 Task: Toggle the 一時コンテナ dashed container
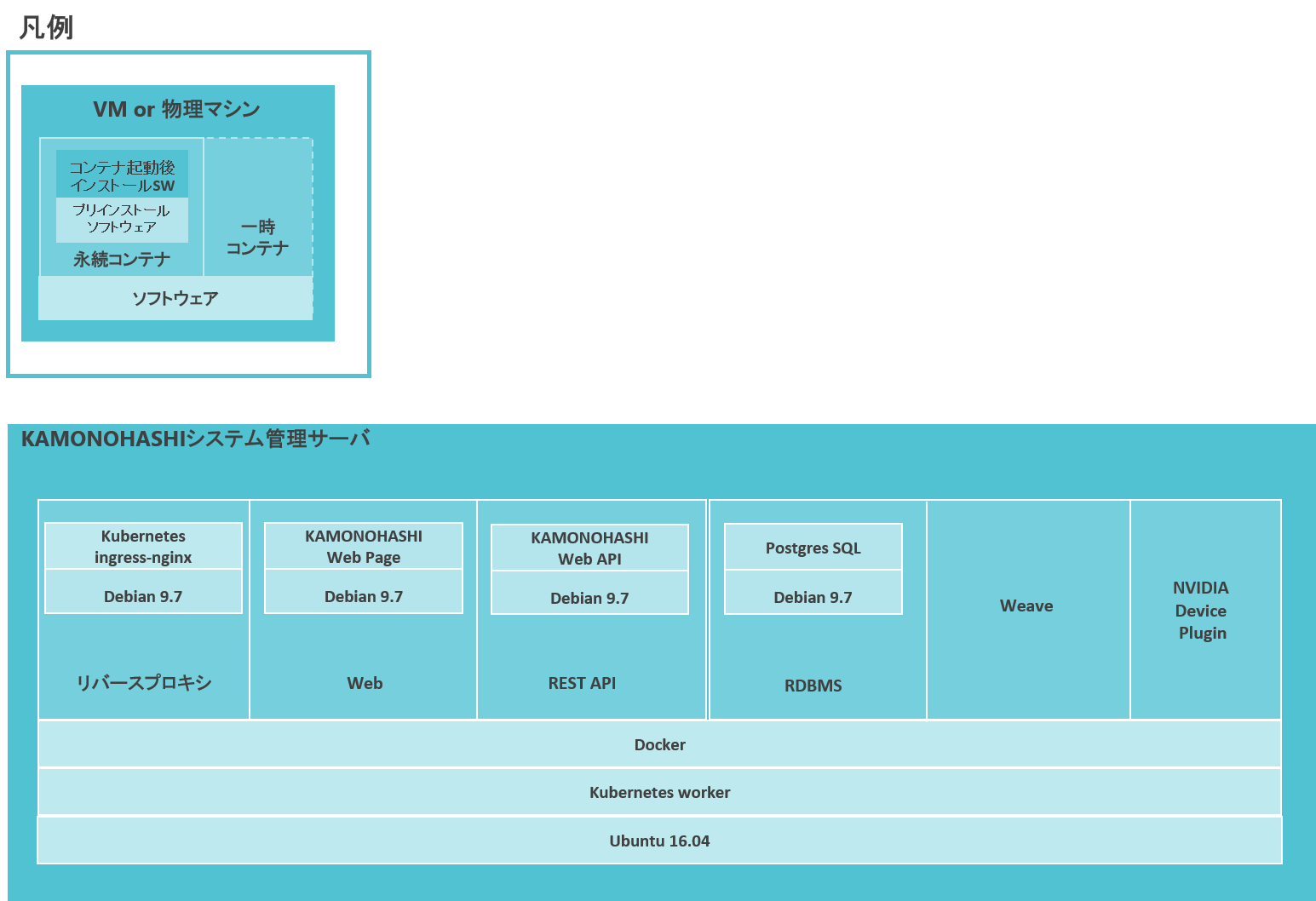(256, 206)
